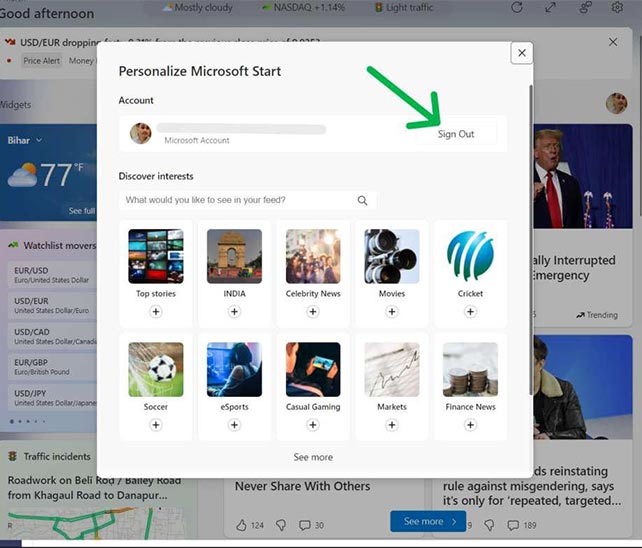This screenshot has height=548, width=642.
Task: Select the Markets chart thumbnail
Action: (x=392, y=369)
